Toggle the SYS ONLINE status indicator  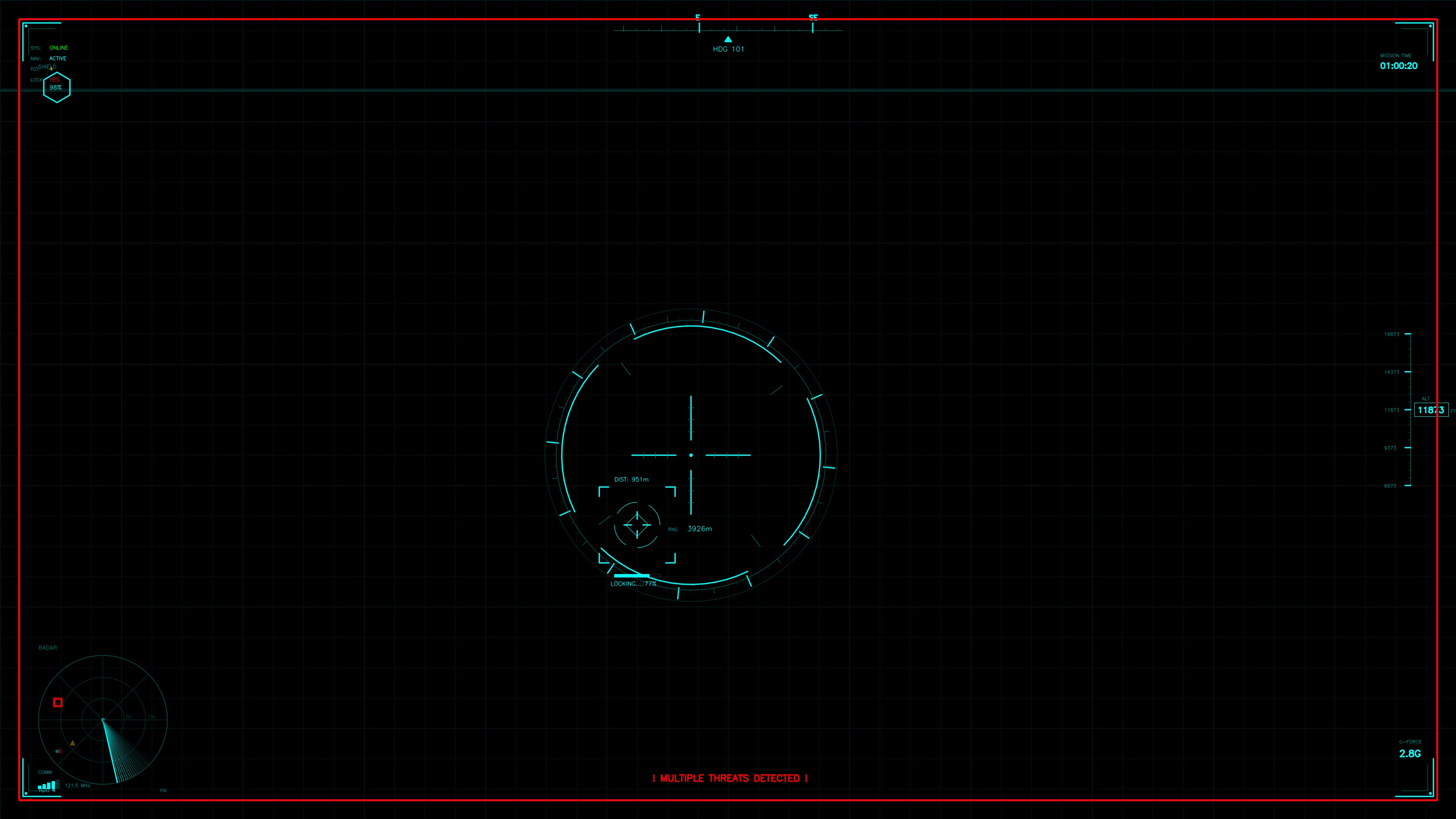[x=60, y=48]
